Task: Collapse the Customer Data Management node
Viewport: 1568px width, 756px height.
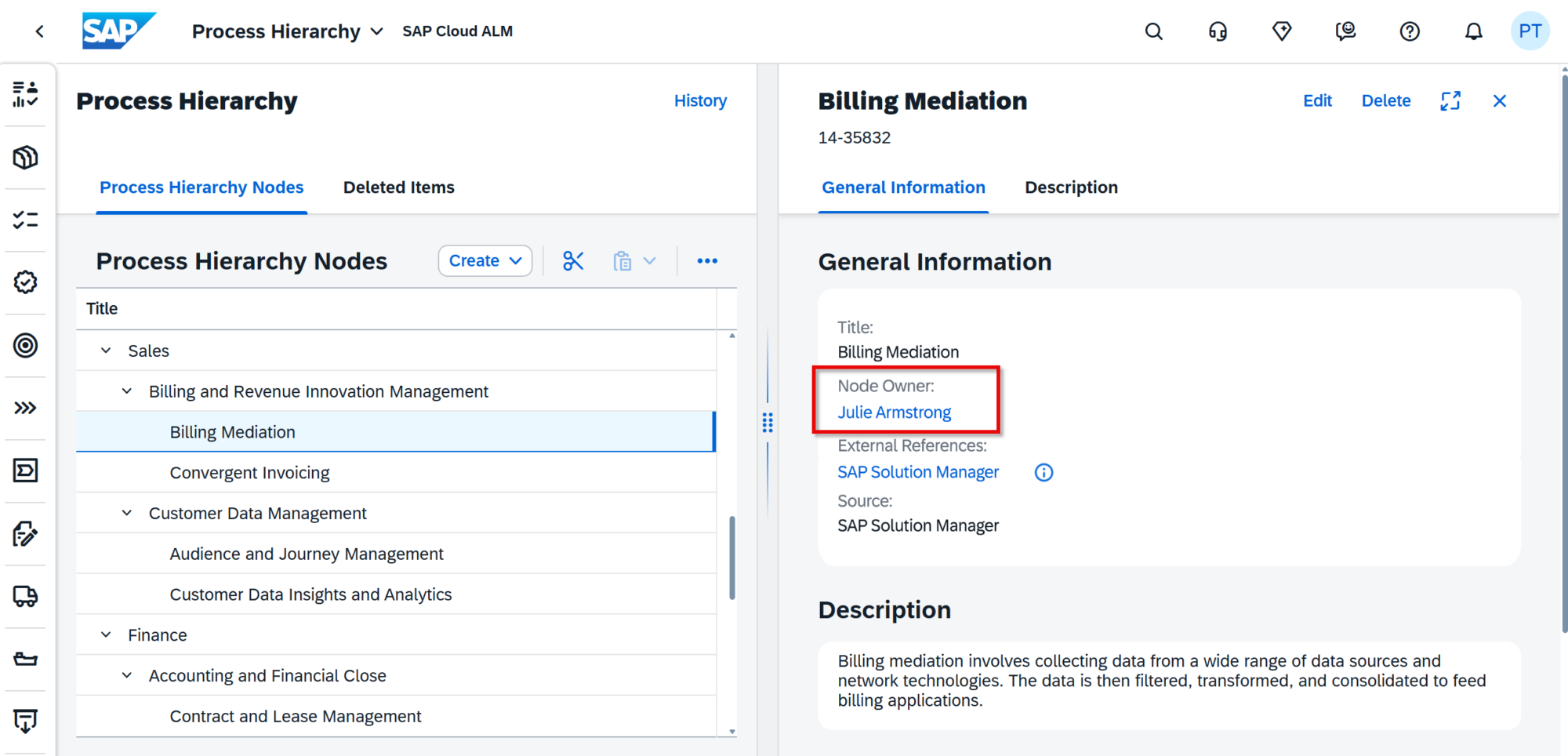Action: [126, 513]
